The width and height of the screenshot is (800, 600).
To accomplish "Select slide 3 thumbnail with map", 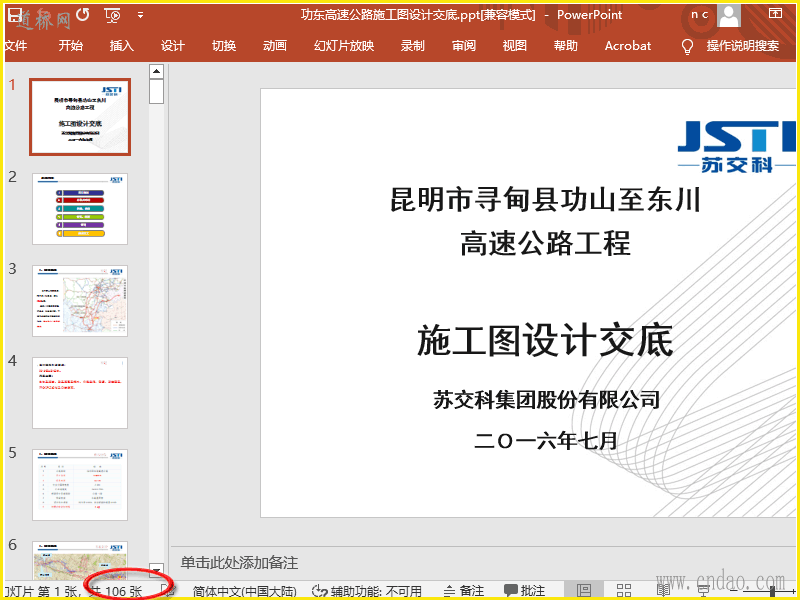I will click(80, 301).
